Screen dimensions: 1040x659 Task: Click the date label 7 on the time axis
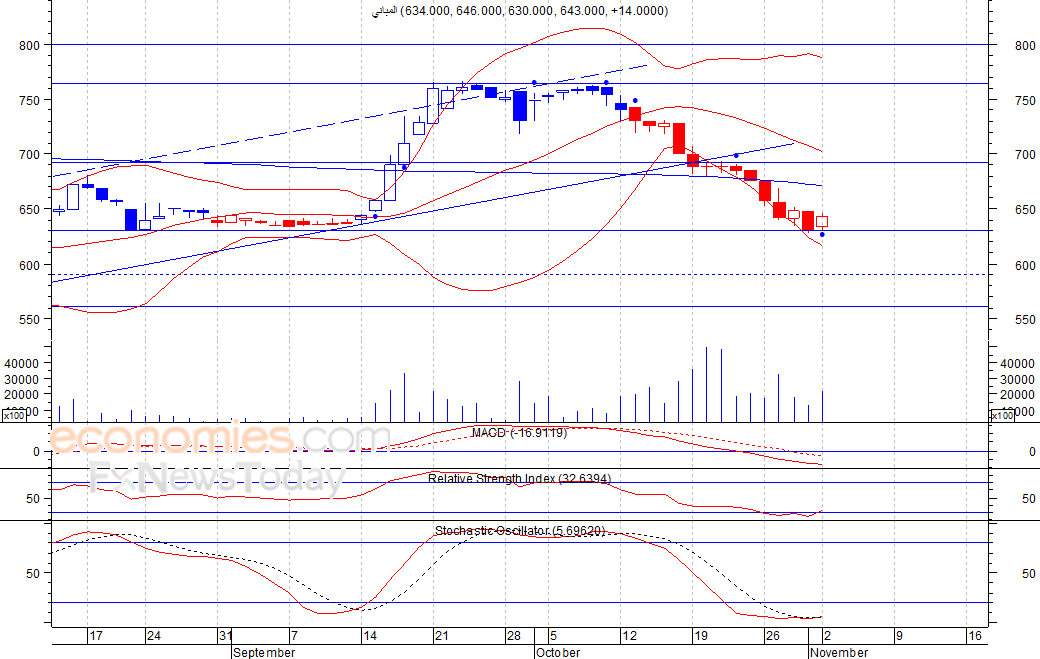pyautogui.click(x=294, y=636)
